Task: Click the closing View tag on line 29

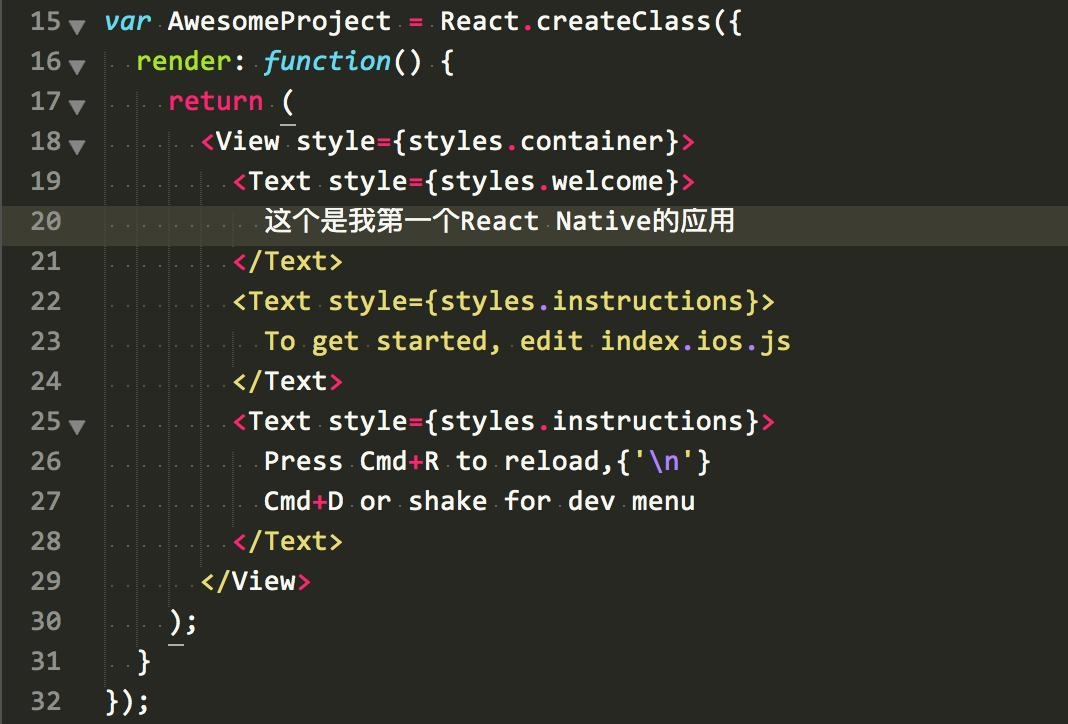Action: pos(255,581)
